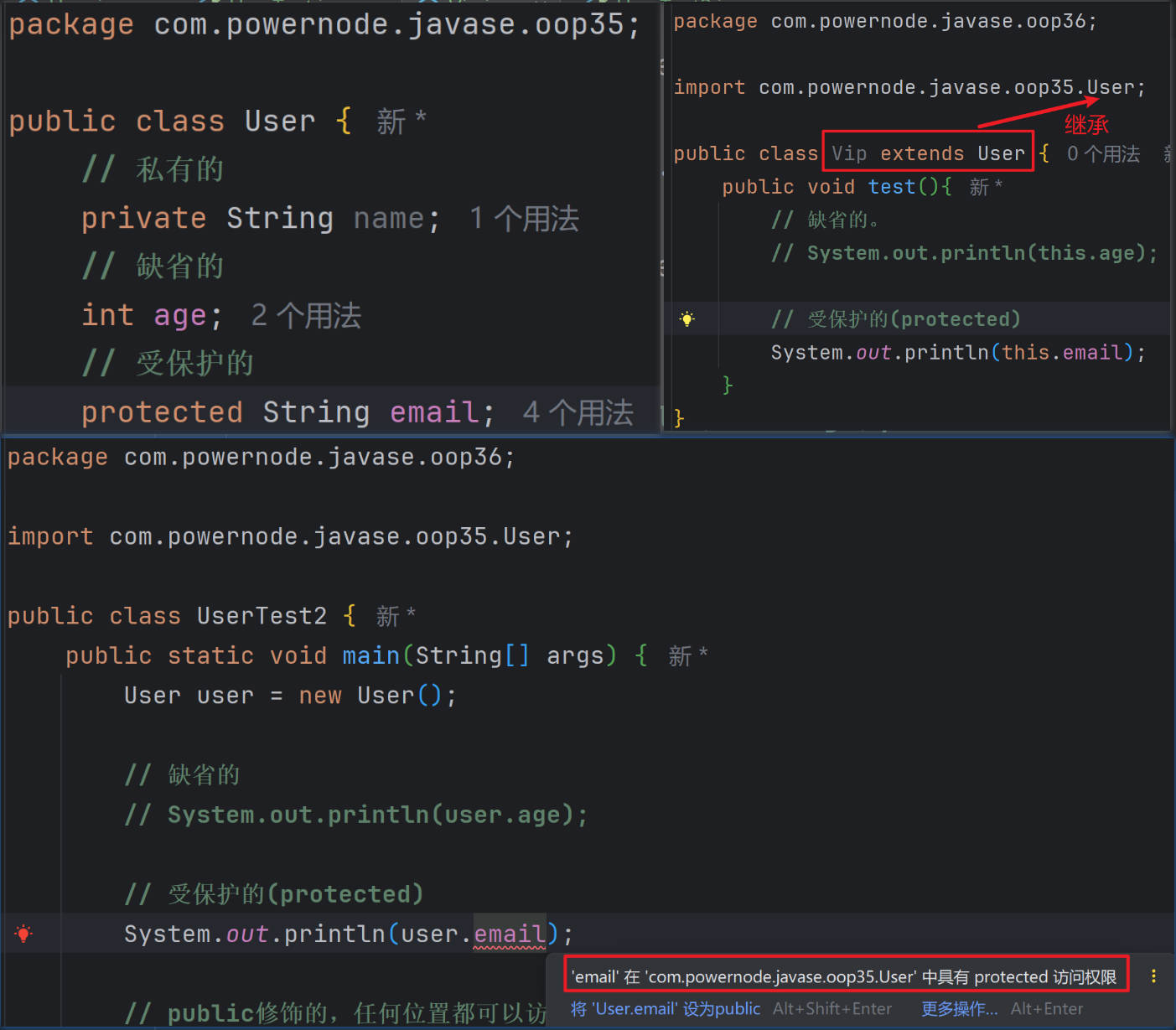
Task: Open the three-dot menu in error tooltip
Action: click(x=1153, y=976)
